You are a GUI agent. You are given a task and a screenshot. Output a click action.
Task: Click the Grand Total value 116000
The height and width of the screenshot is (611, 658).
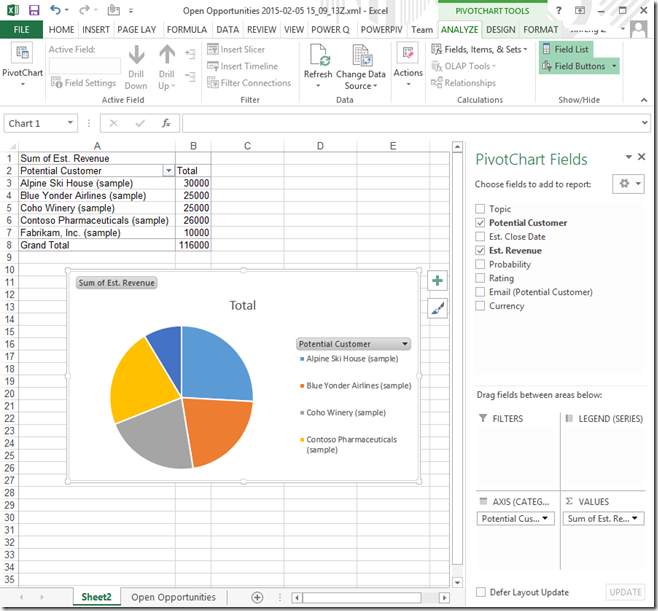[x=193, y=245]
